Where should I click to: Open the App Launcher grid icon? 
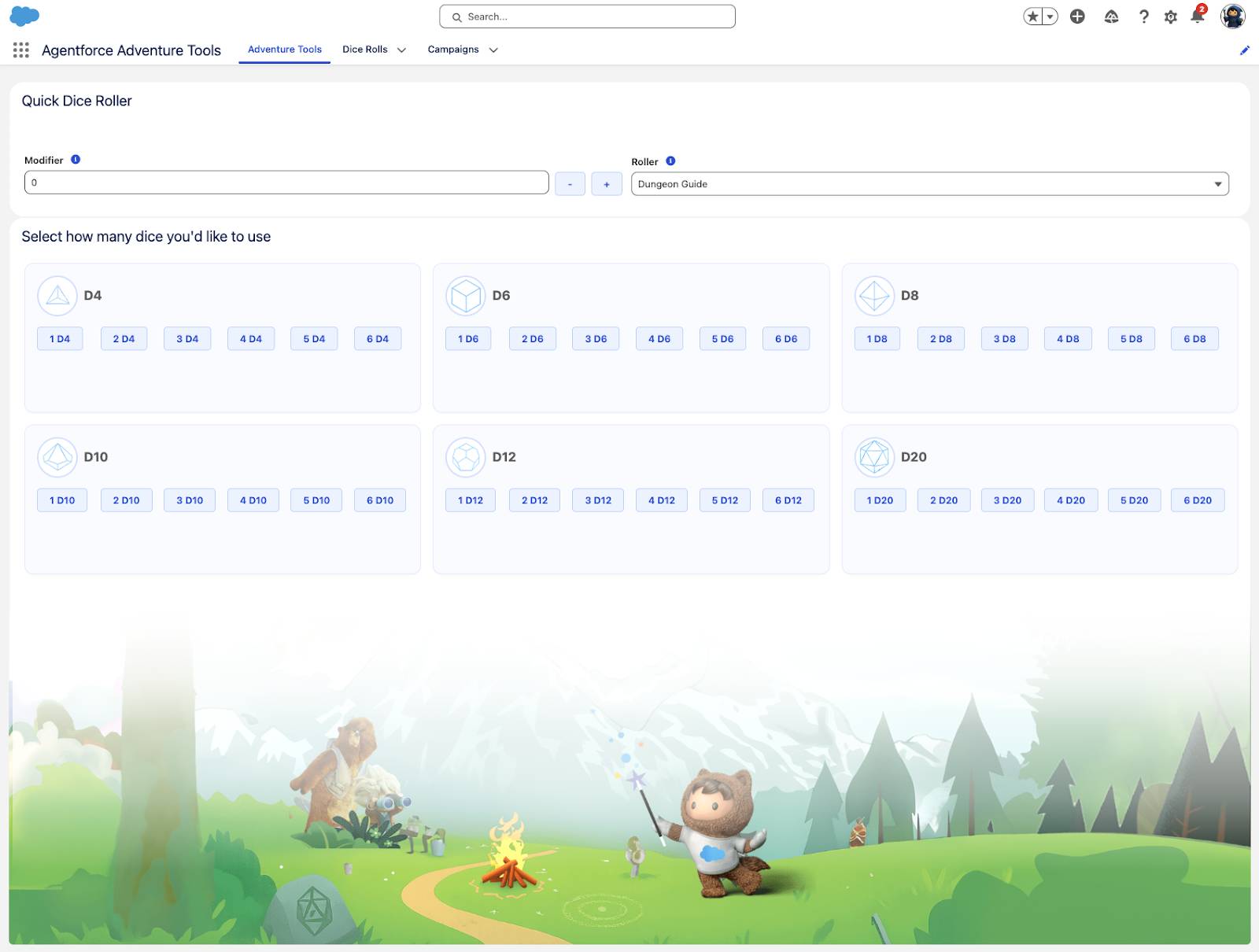tap(21, 50)
